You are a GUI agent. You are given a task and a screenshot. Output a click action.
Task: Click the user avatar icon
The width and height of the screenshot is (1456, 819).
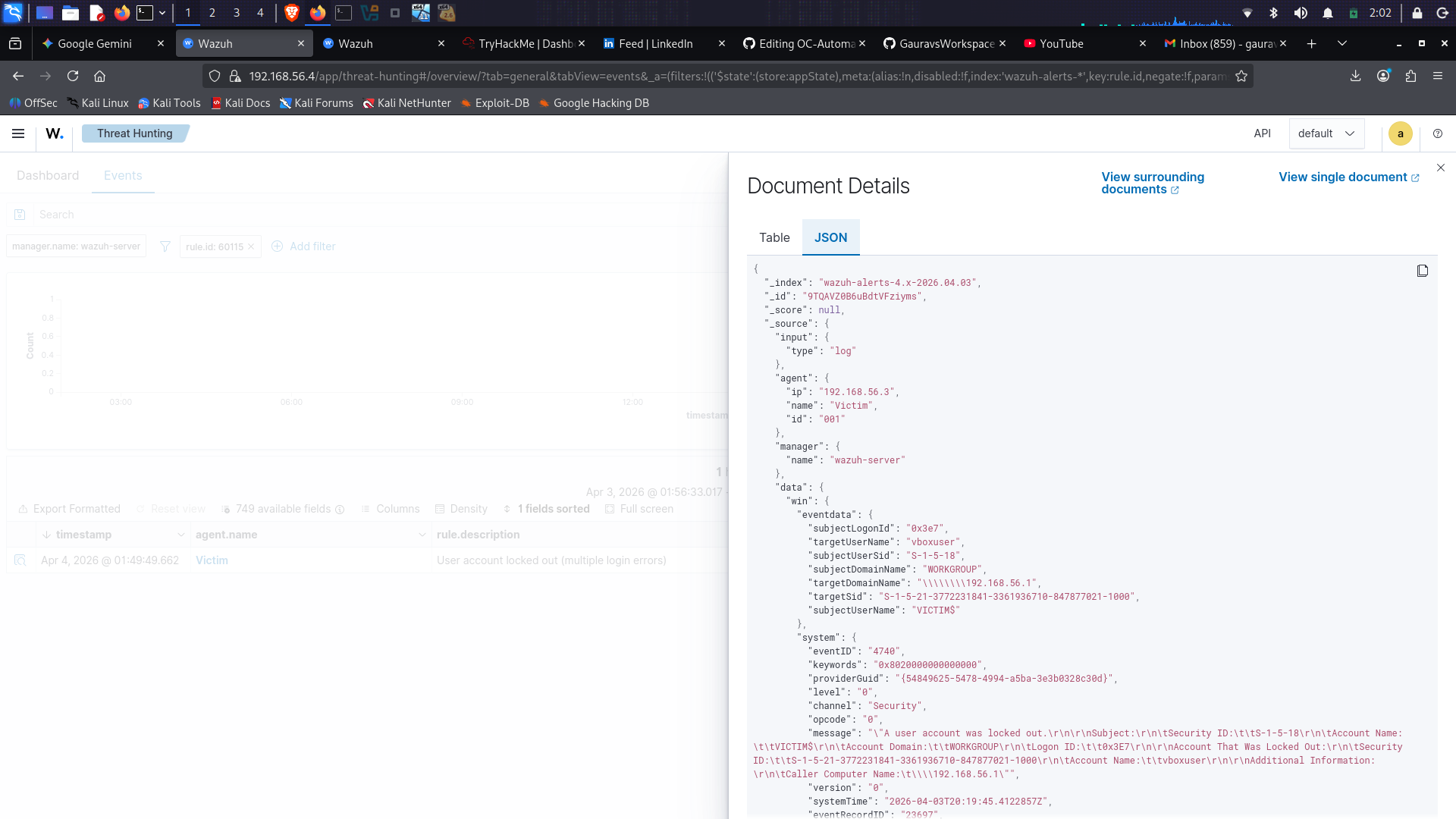(1400, 133)
